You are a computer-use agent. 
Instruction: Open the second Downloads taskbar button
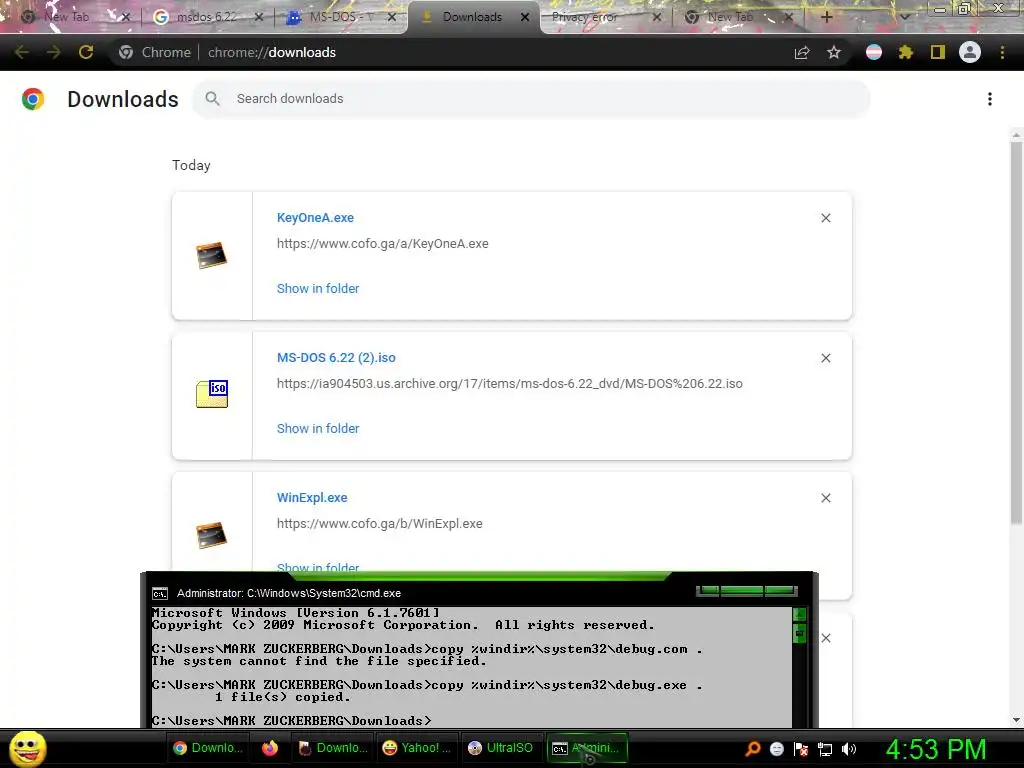332,748
